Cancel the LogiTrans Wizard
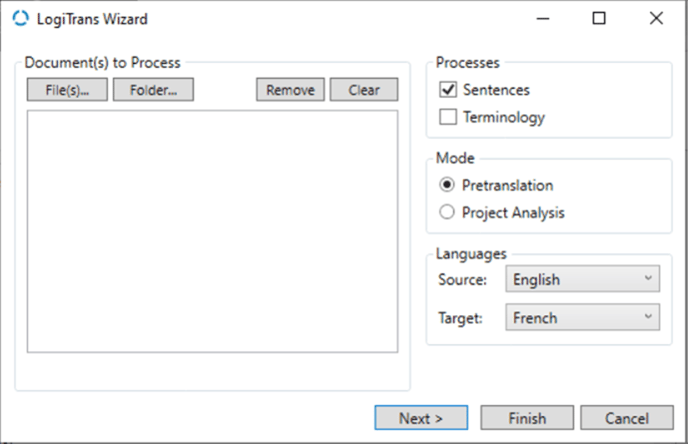 [627, 418]
